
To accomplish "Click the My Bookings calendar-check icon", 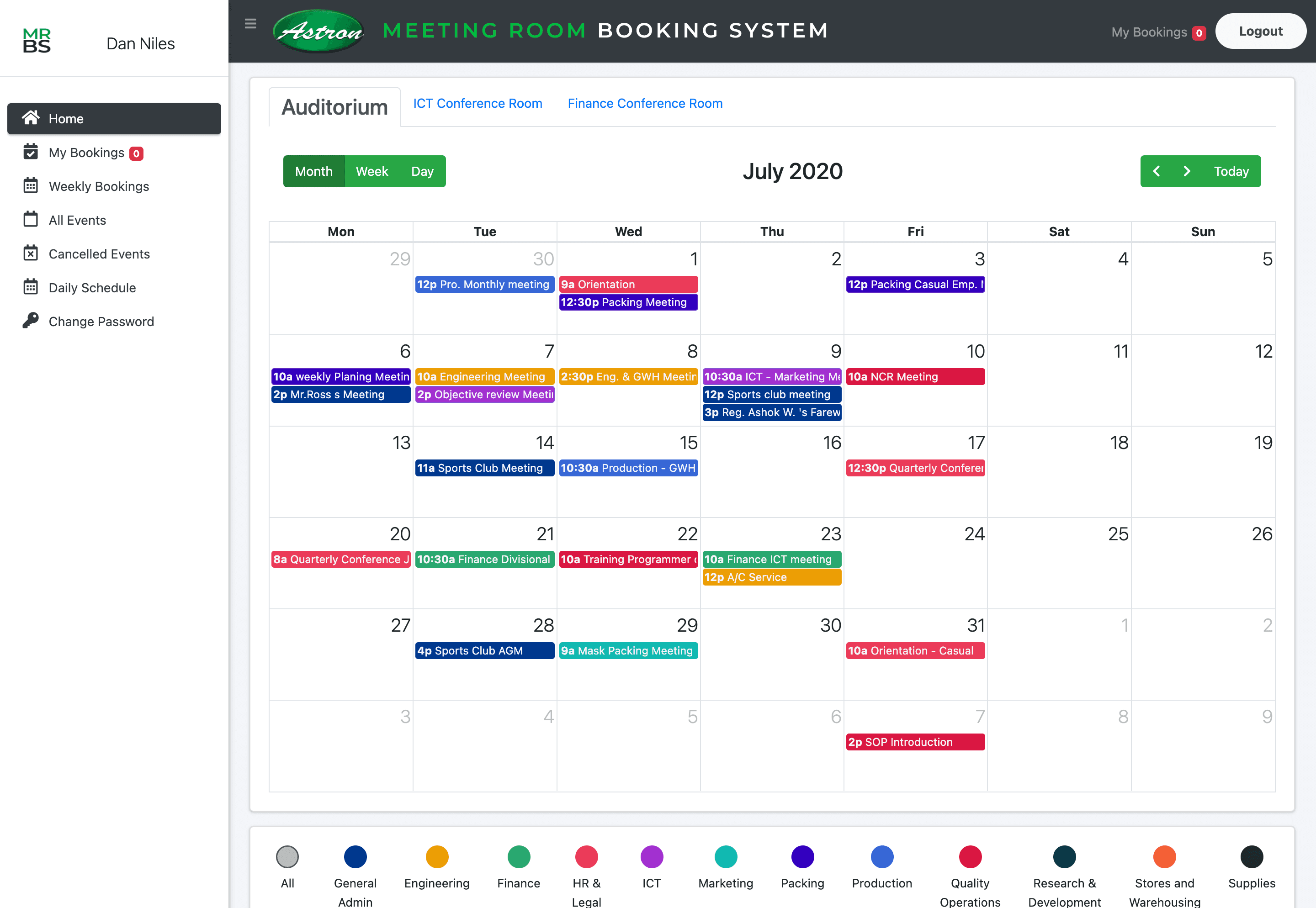I will click(x=31, y=152).
